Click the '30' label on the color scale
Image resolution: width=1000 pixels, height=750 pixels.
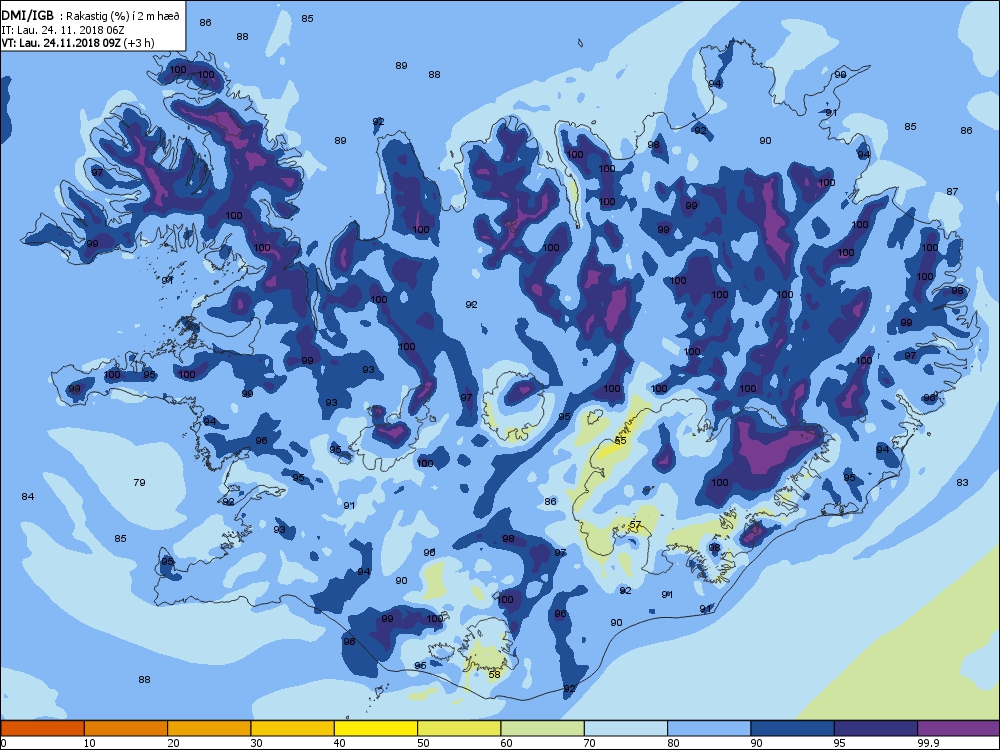coord(256,743)
